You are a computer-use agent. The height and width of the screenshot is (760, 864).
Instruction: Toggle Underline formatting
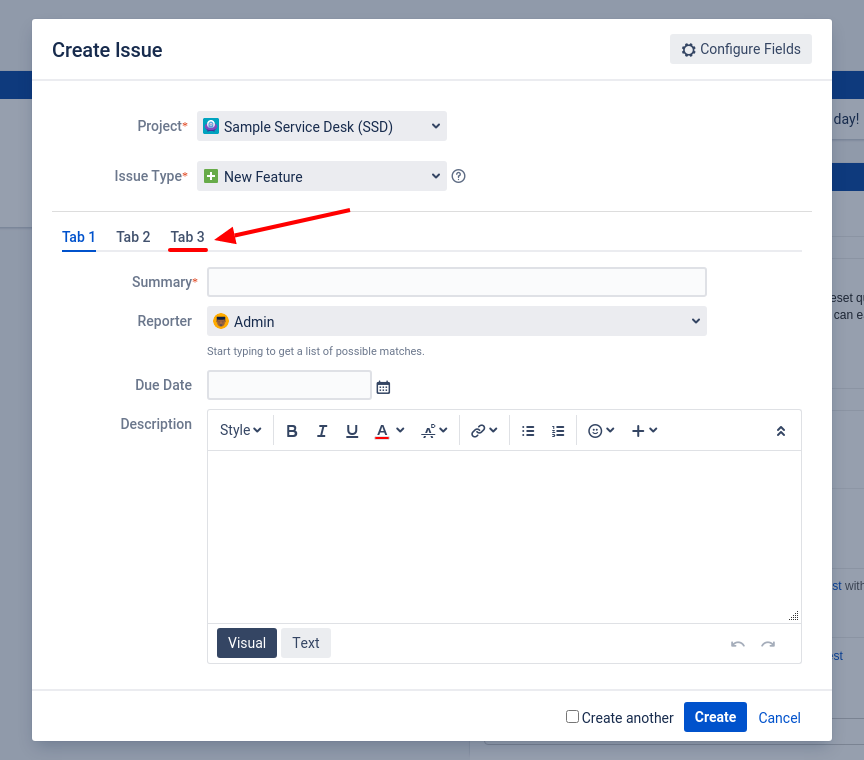352,431
